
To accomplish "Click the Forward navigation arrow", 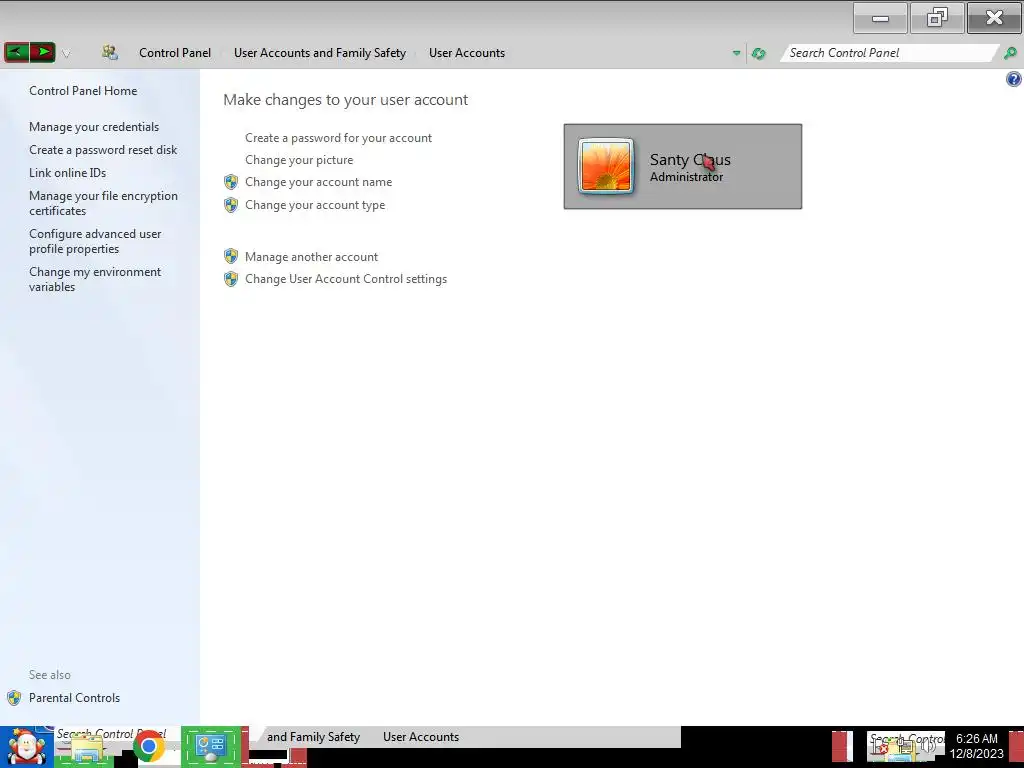I will [x=42, y=52].
